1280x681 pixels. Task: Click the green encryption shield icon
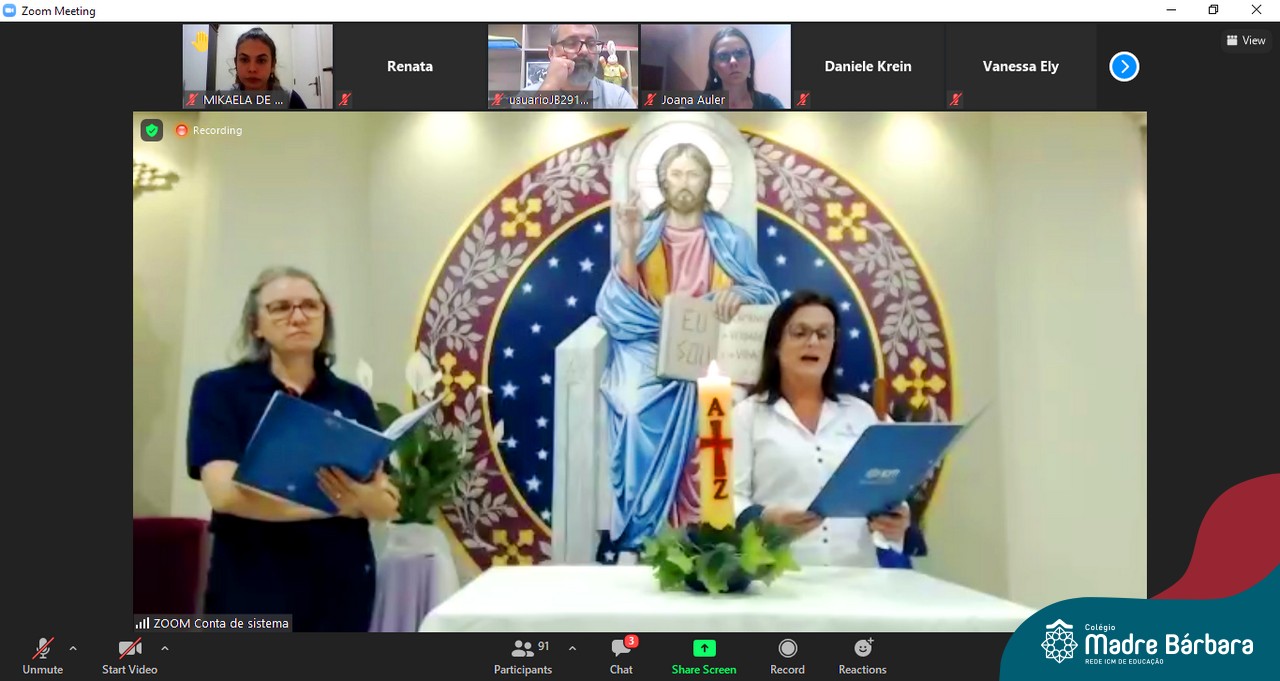tap(151, 130)
